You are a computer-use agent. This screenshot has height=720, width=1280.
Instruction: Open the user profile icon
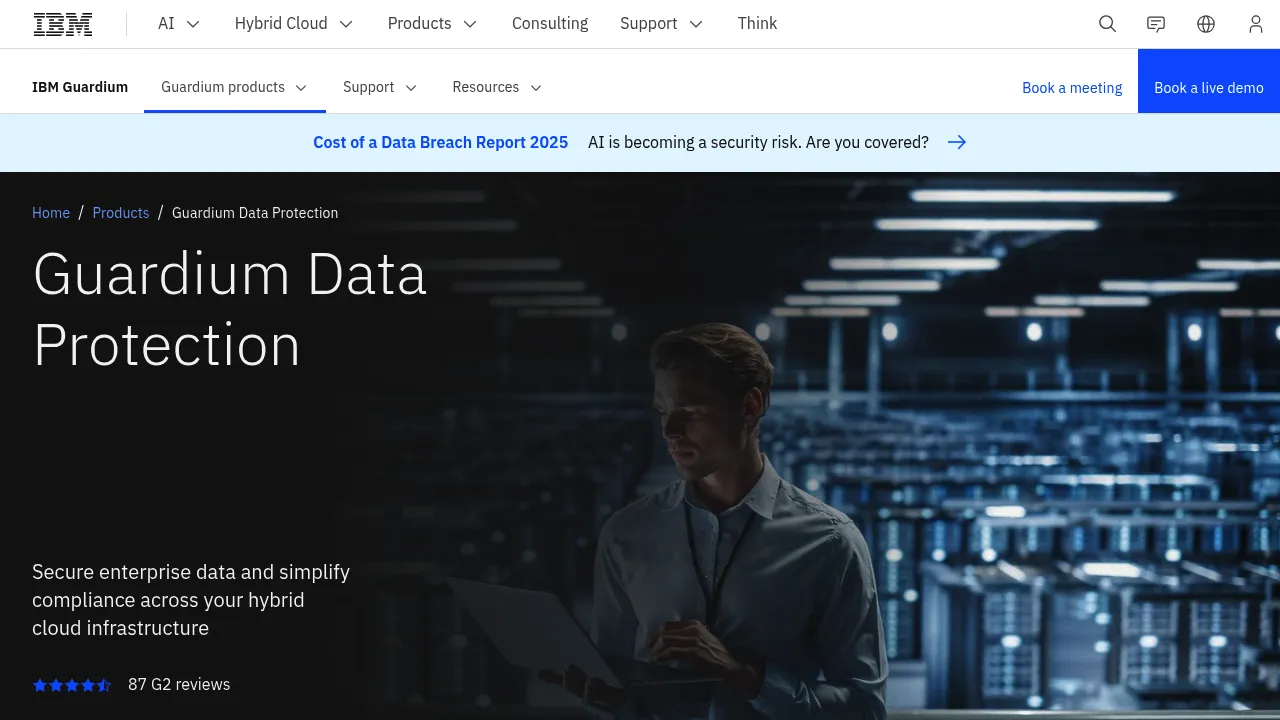tap(1256, 24)
